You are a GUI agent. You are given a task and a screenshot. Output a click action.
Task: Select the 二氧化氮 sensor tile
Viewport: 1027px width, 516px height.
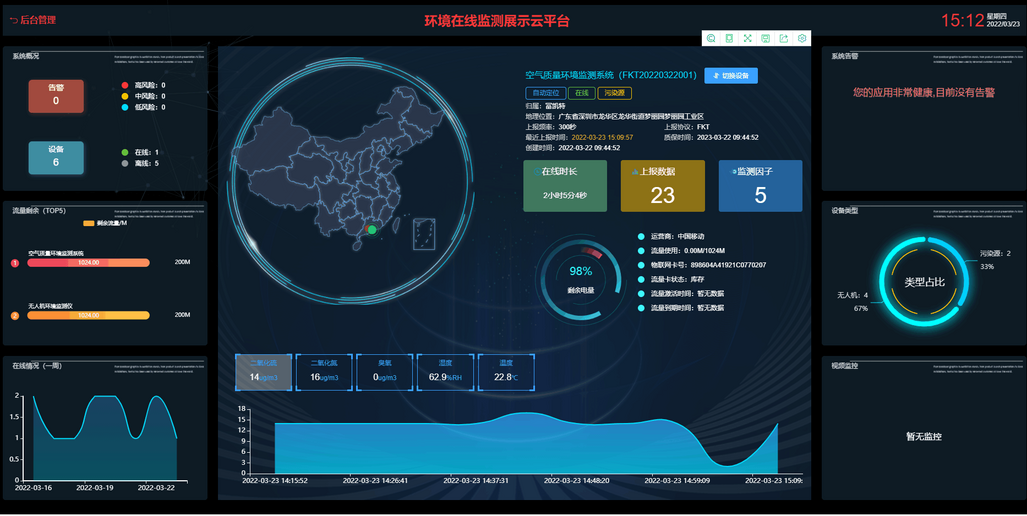[324, 372]
